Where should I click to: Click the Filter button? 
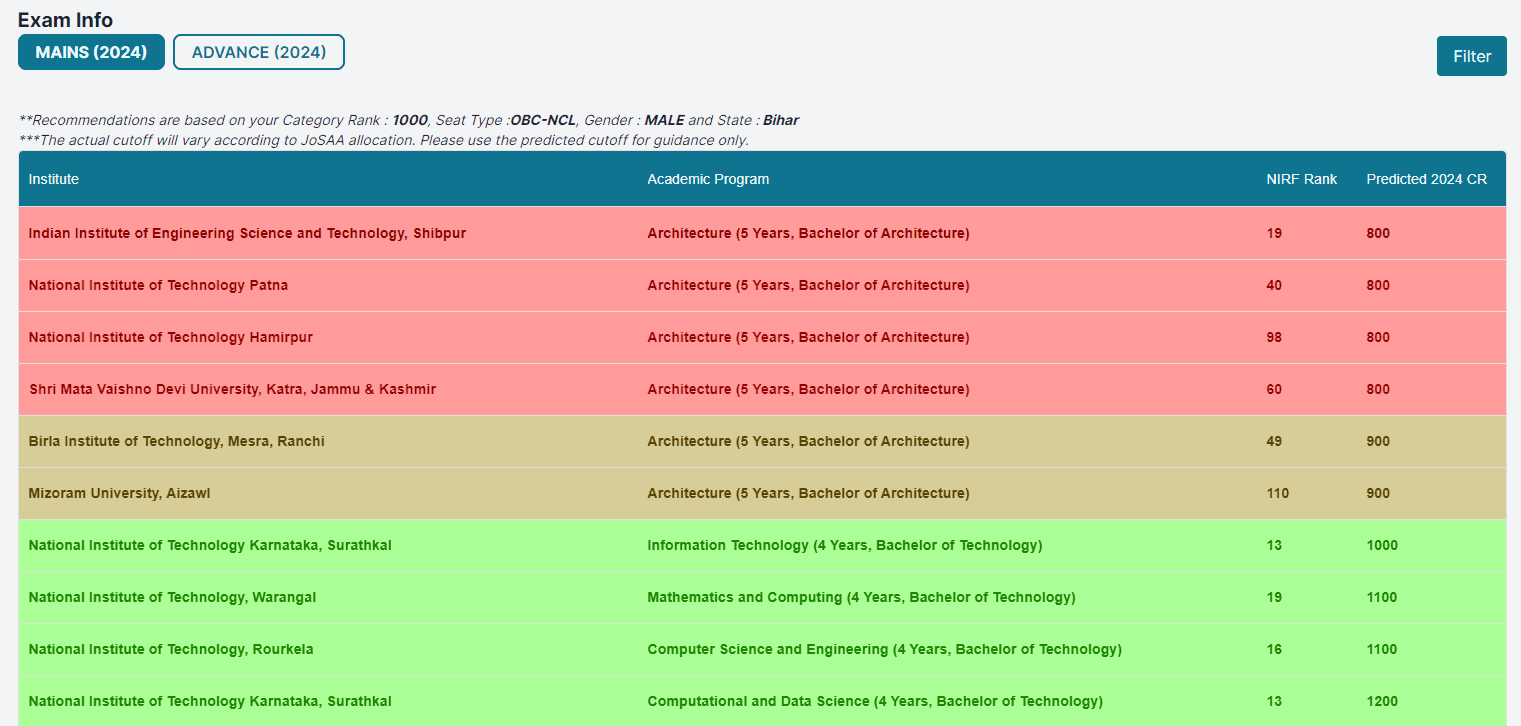point(1471,56)
